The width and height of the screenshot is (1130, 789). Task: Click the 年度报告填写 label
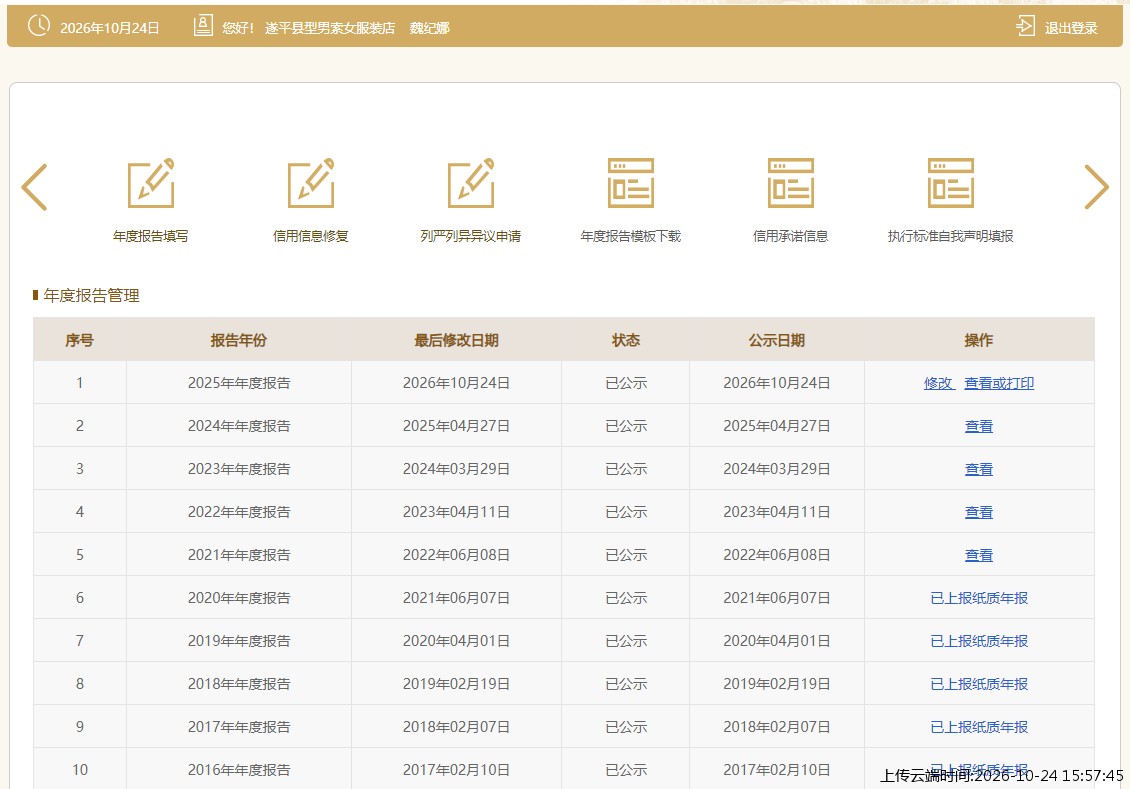[x=151, y=236]
